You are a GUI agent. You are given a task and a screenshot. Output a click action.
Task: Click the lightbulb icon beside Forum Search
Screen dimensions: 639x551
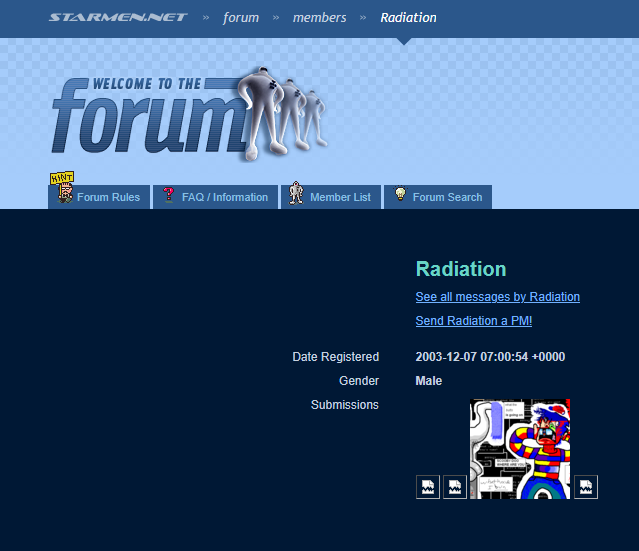(x=399, y=196)
